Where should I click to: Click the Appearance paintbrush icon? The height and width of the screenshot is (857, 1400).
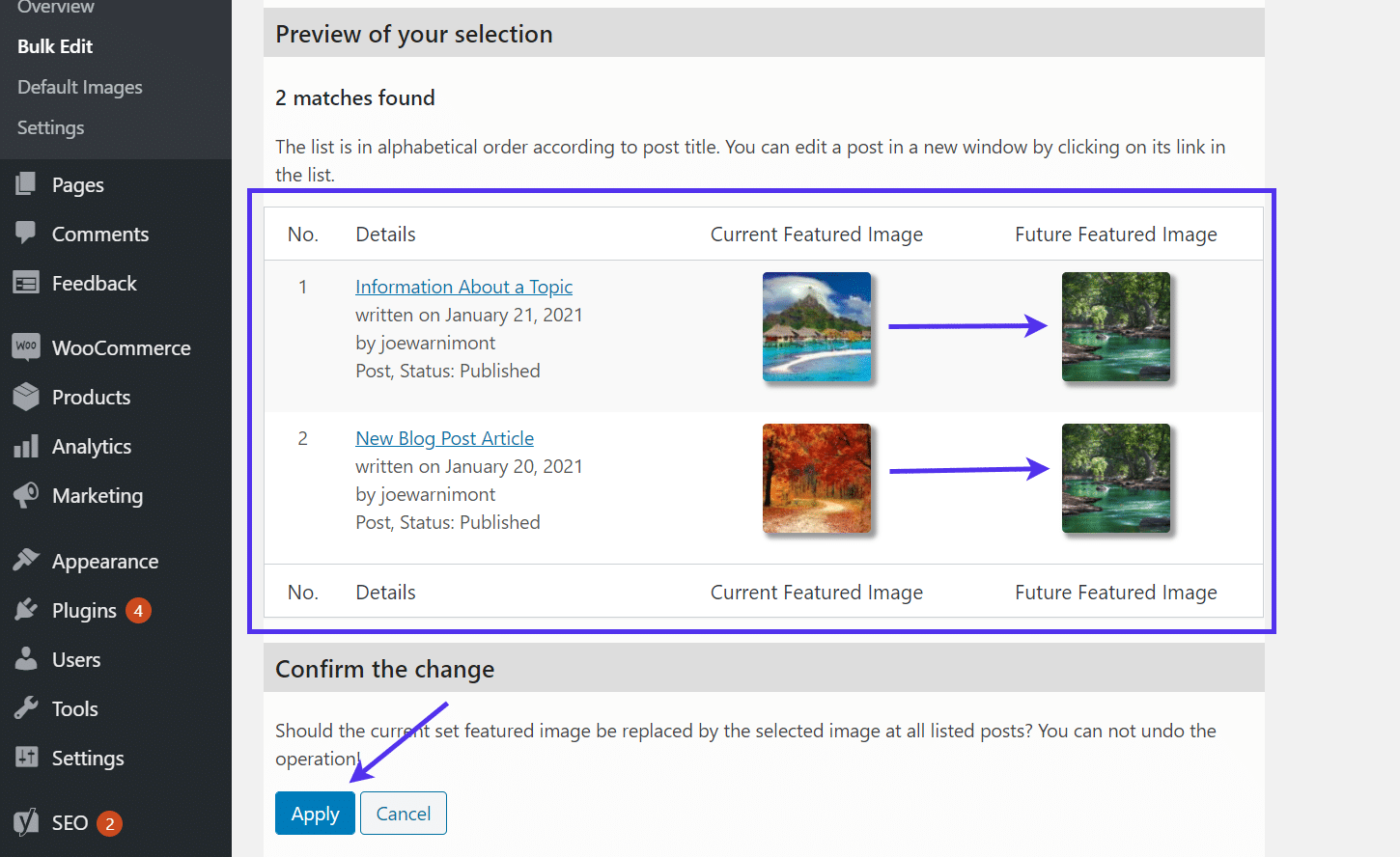[26, 561]
